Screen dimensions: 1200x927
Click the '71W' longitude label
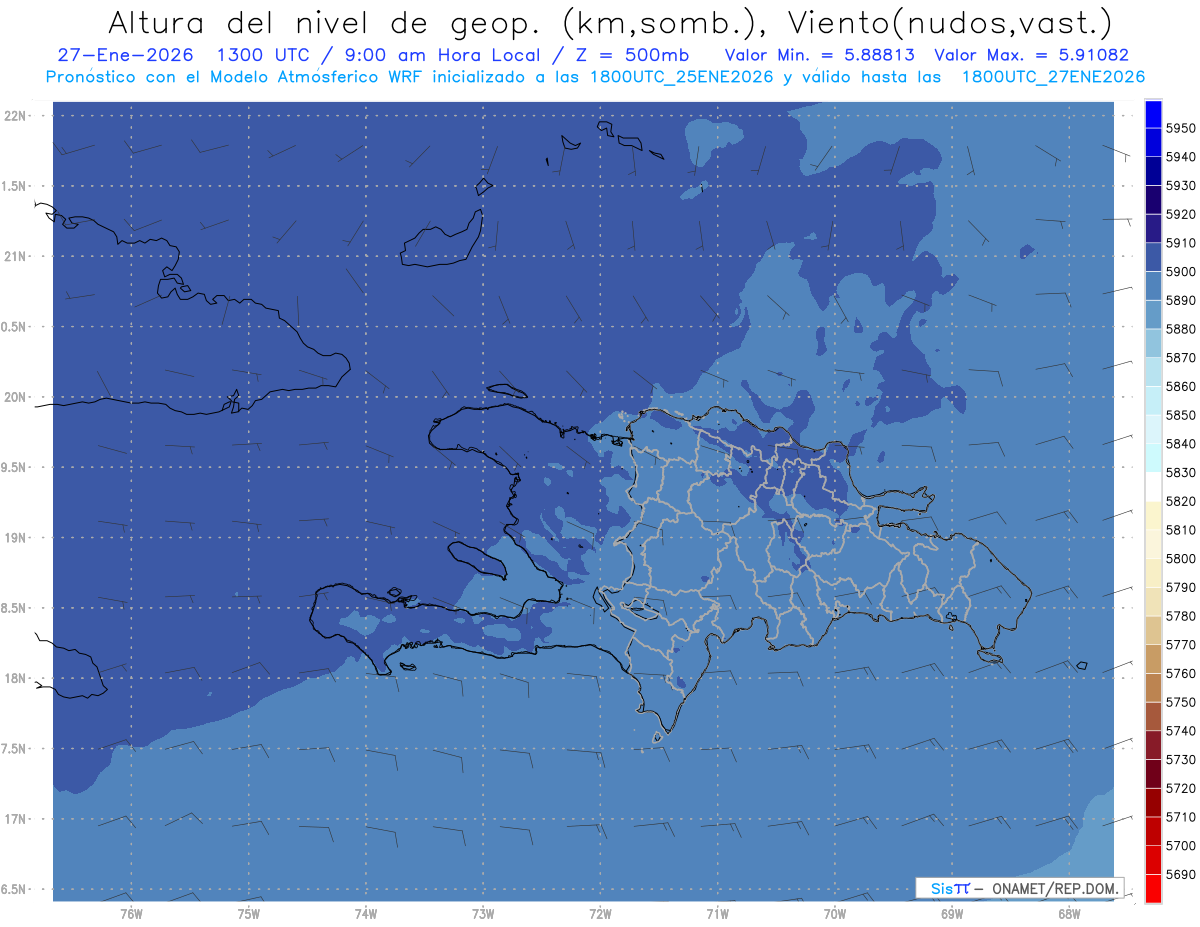(717, 913)
